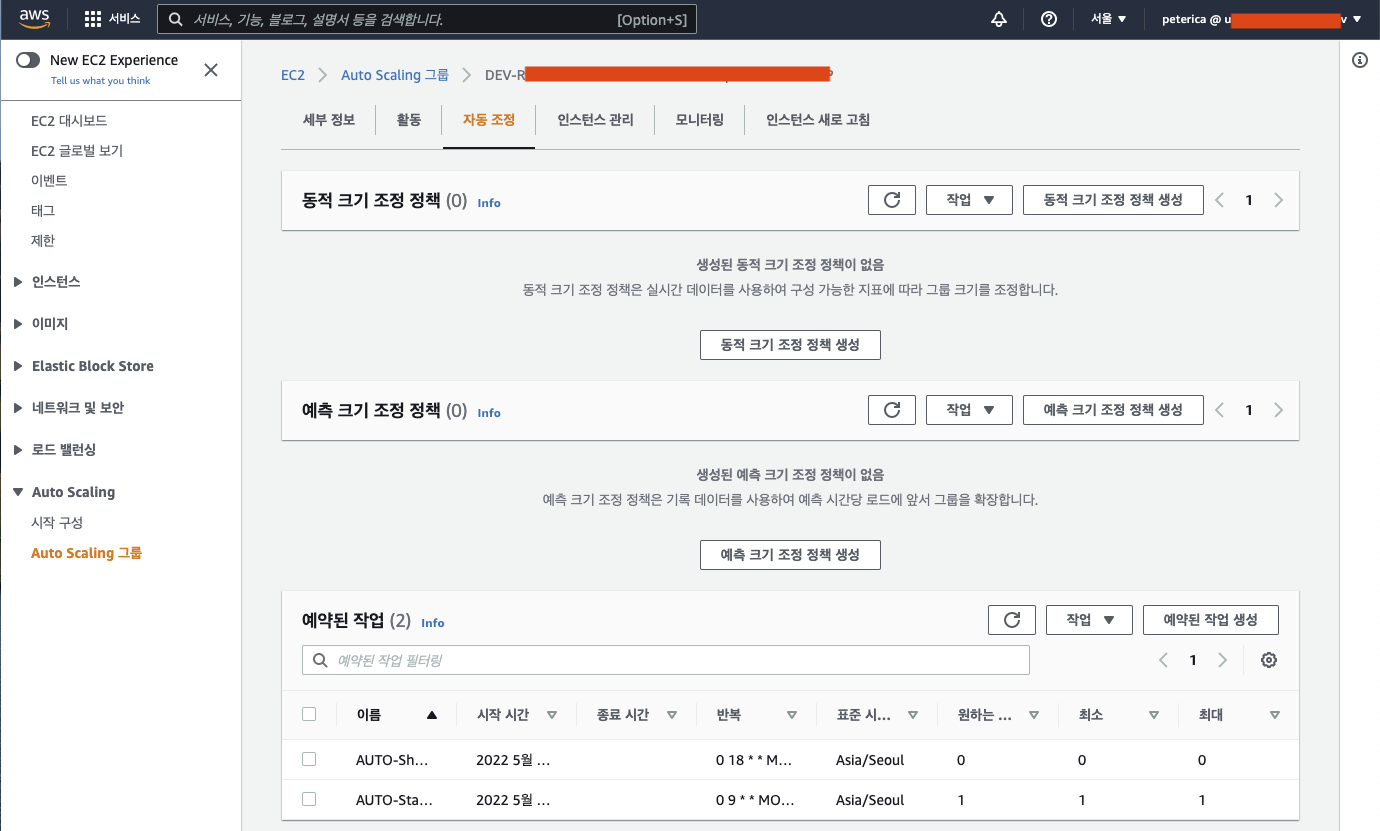
Task: Click centered 예측 크기 조정 정책 생성 button
Action: pos(790,554)
